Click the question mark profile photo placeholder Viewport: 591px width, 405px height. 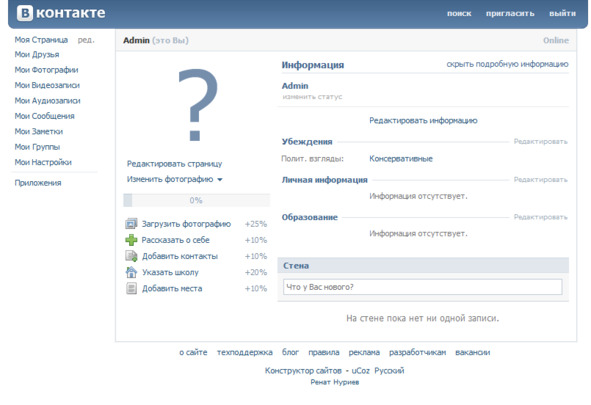click(x=198, y=105)
